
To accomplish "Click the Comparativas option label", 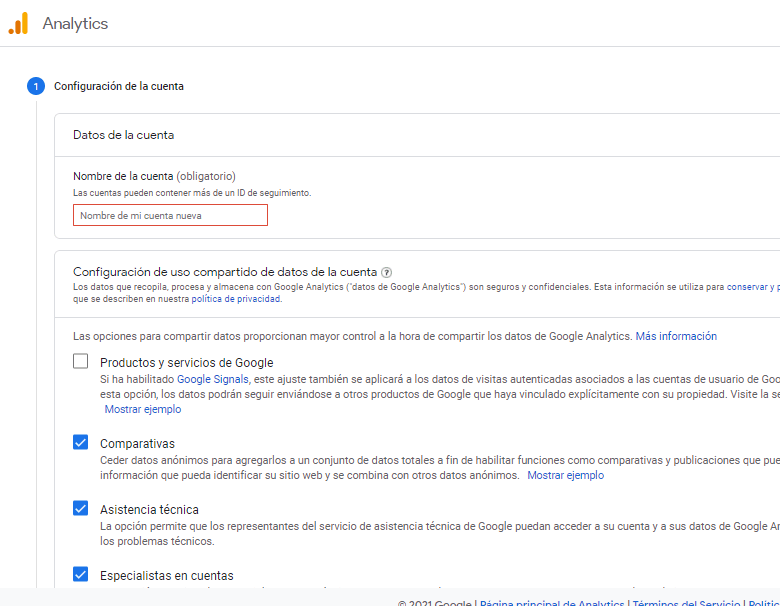I will tap(137, 443).
